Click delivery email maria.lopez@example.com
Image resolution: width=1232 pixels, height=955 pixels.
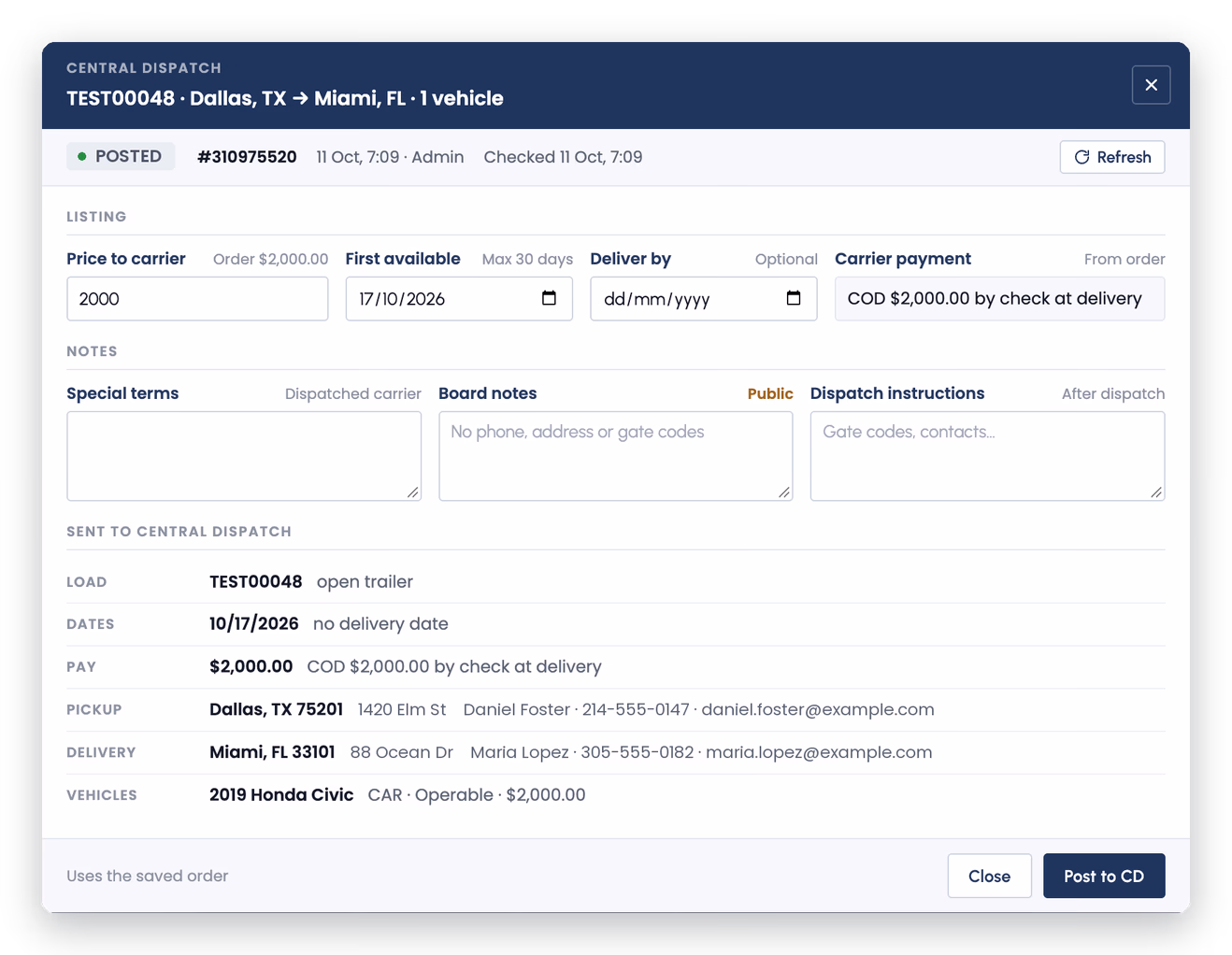point(819,752)
